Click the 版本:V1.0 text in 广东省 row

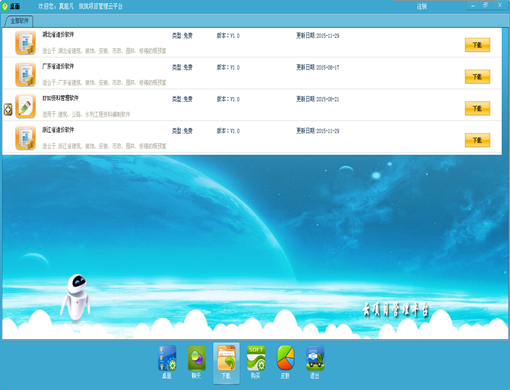(x=228, y=67)
